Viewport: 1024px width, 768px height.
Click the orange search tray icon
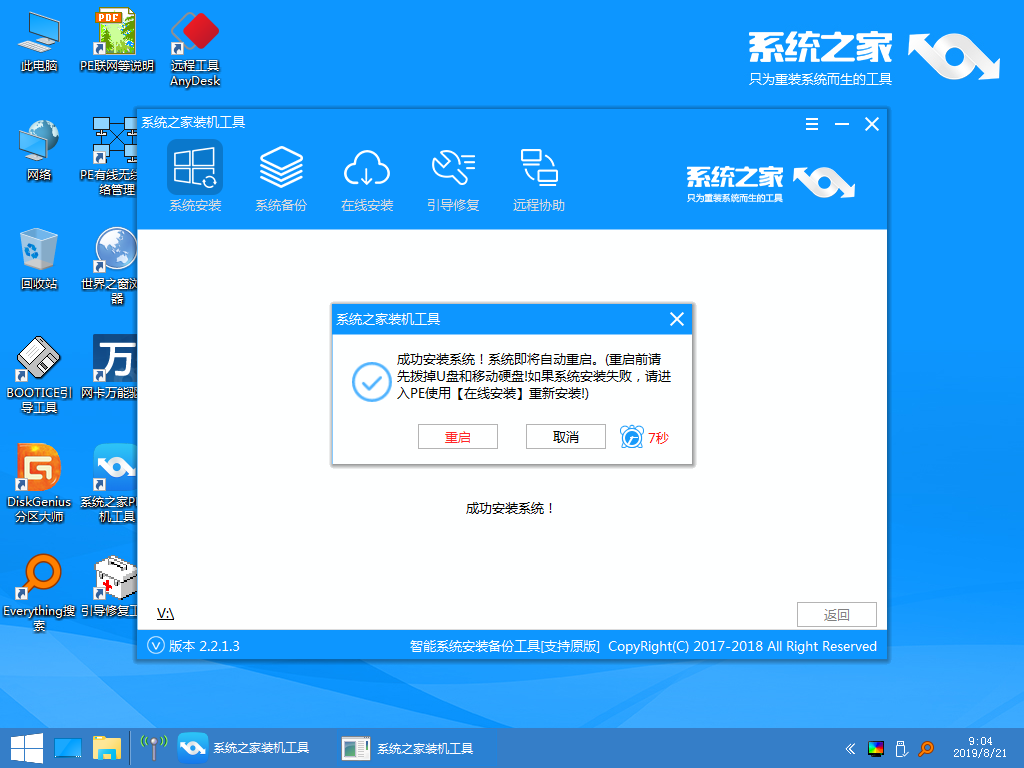pos(926,748)
